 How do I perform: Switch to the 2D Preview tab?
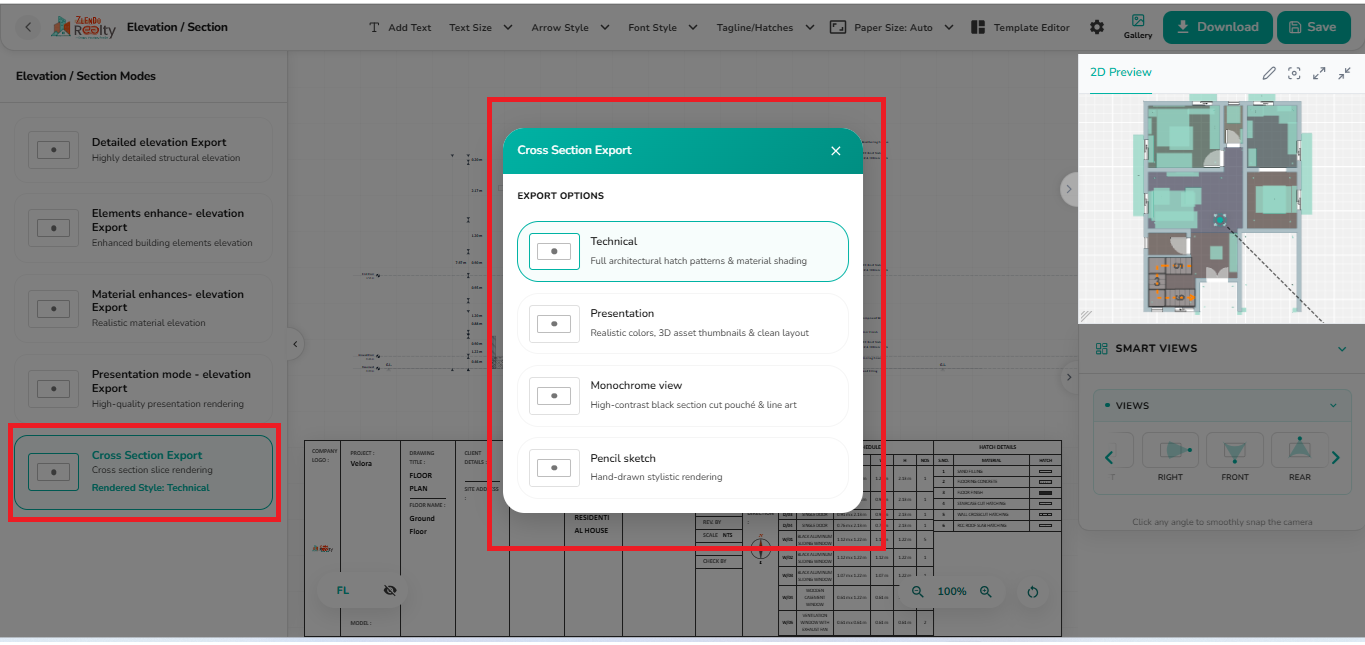(1121, 72)
